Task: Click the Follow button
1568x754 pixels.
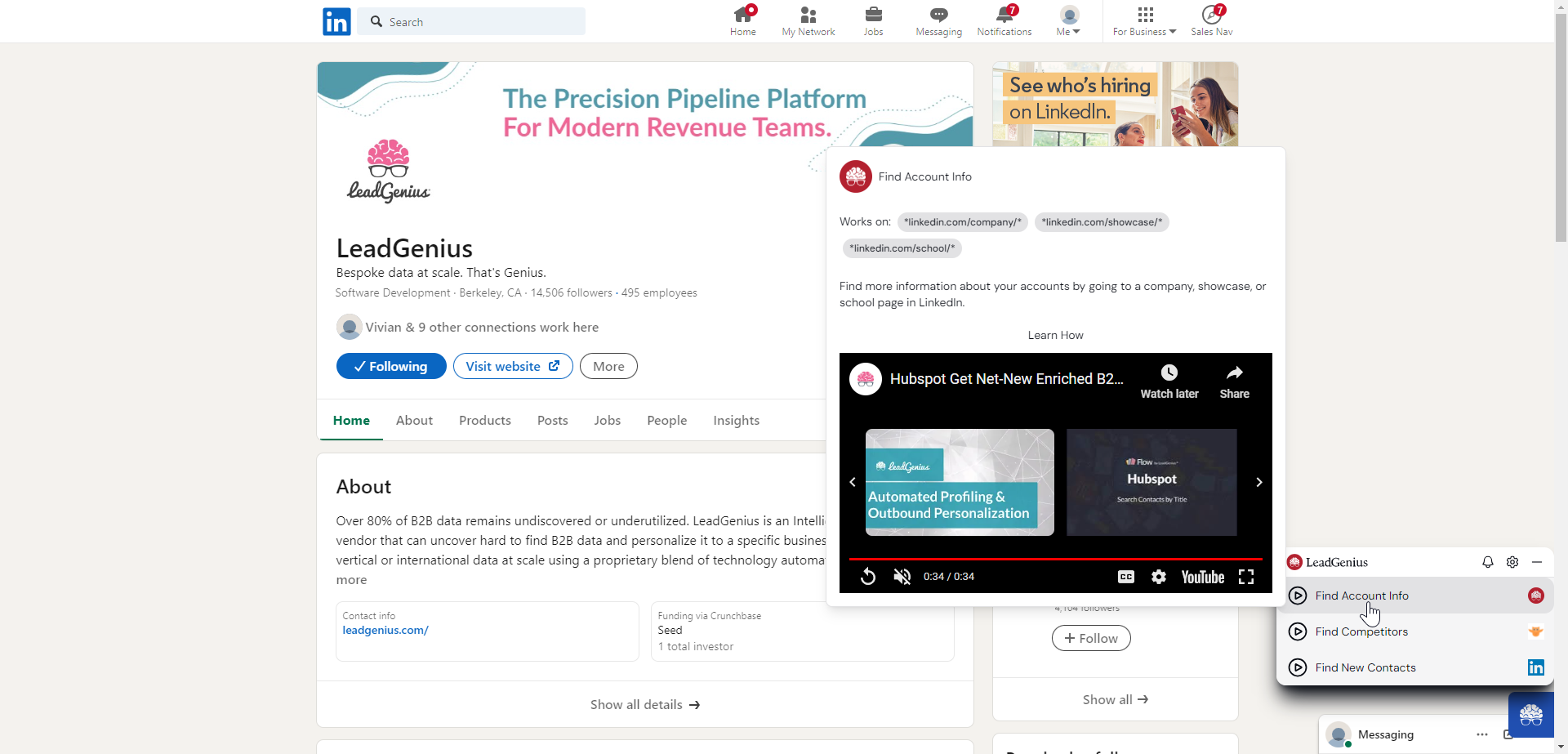Action: [x=1091, y=638]
